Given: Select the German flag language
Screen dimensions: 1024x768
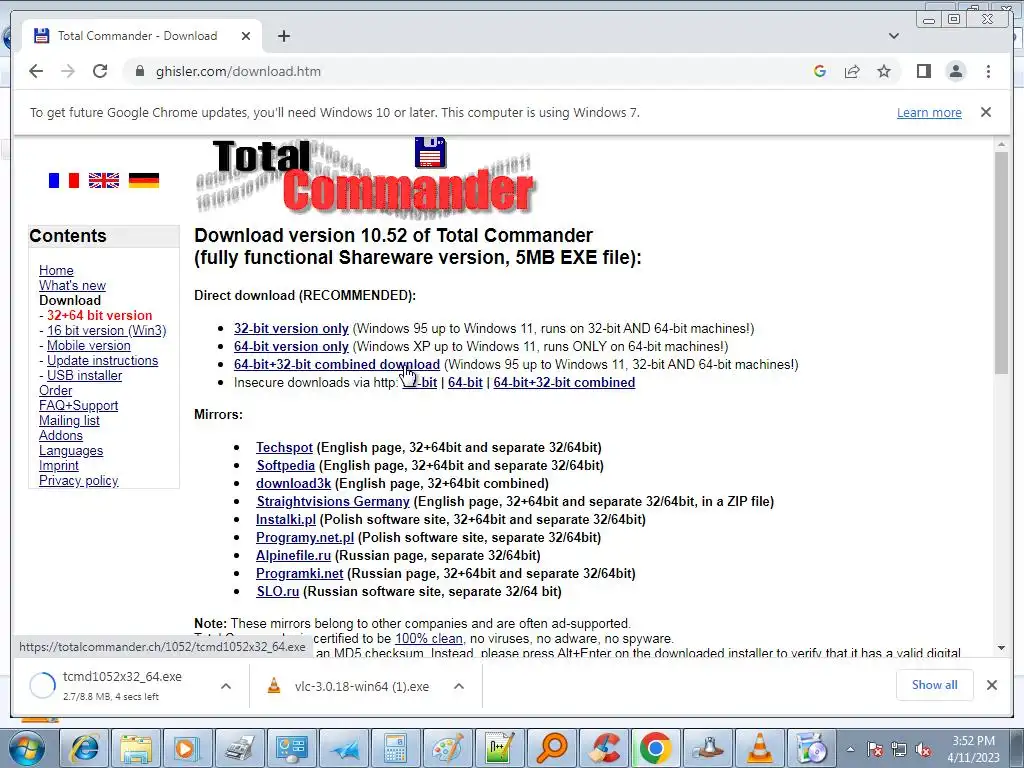Looking at the screenshot, I should [x=144, y=180].
